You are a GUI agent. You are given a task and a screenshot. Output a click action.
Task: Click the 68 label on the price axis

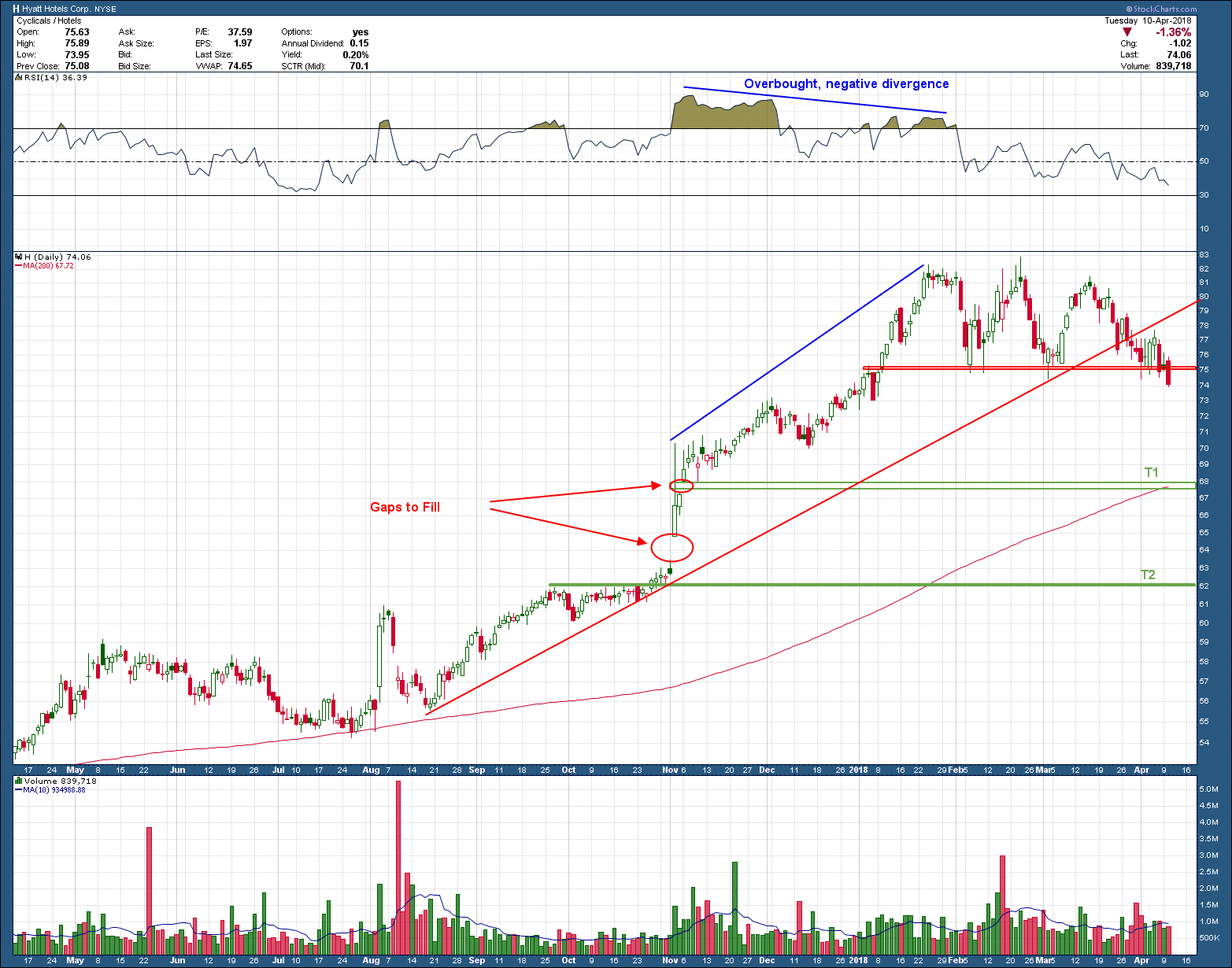1204,482
